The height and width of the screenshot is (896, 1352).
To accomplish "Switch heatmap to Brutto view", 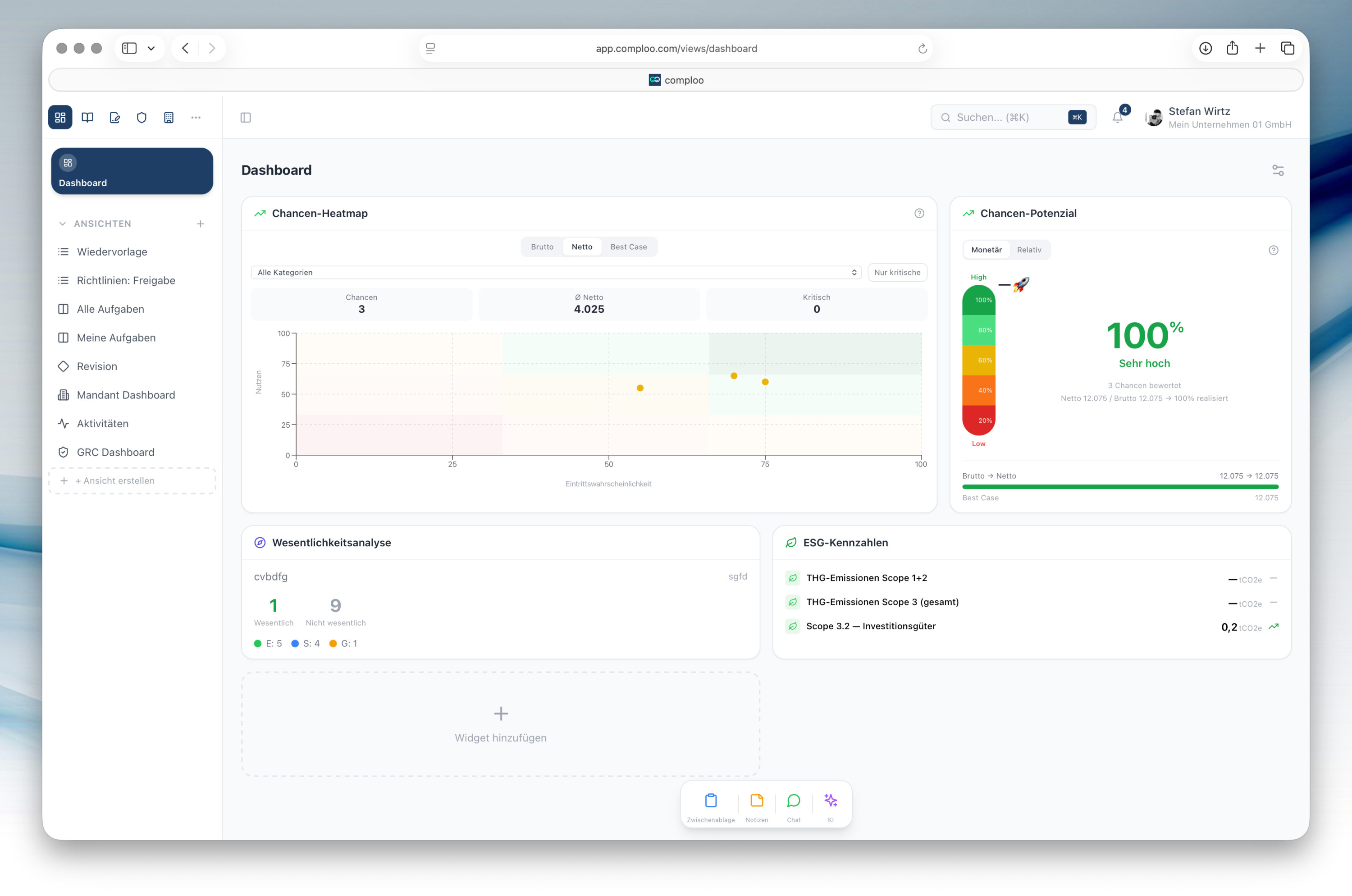I will point(542,247).
